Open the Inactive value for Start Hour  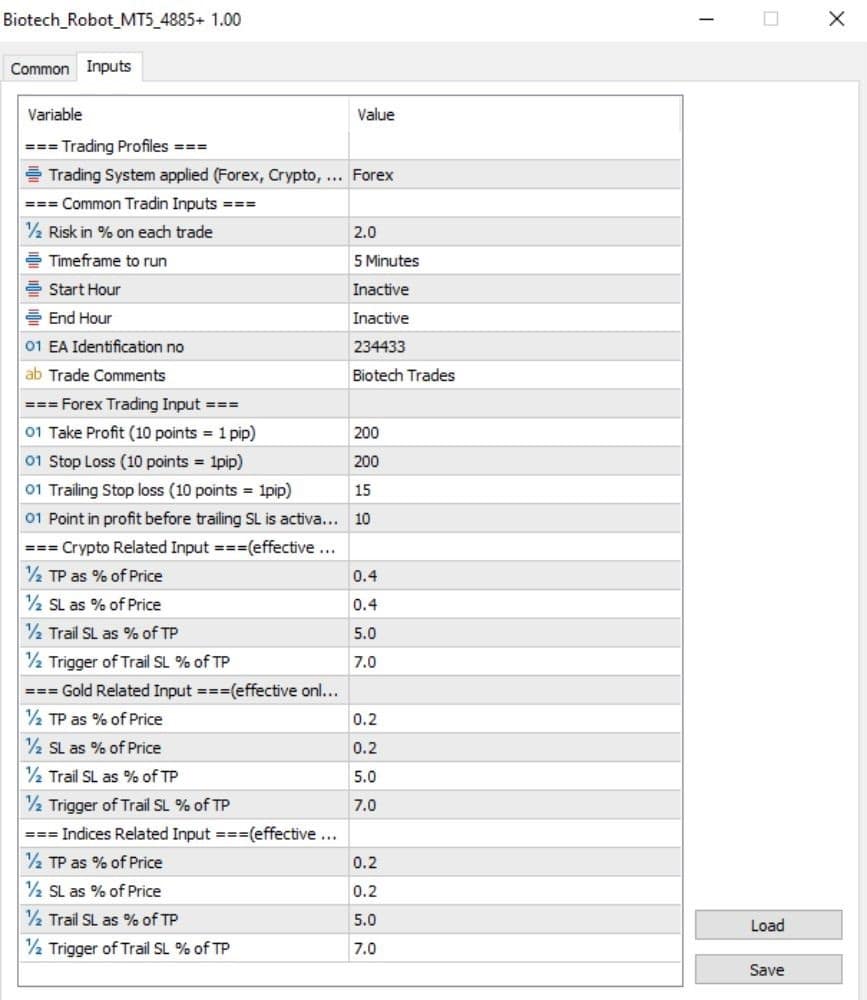(x=515, y=290)
